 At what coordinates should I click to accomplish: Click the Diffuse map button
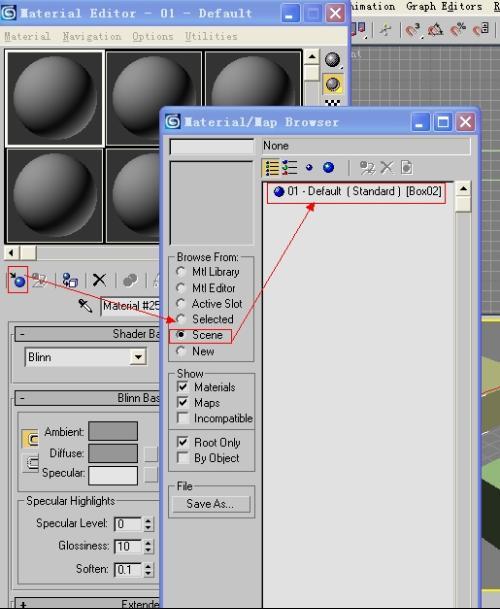[x=150, y=454]
